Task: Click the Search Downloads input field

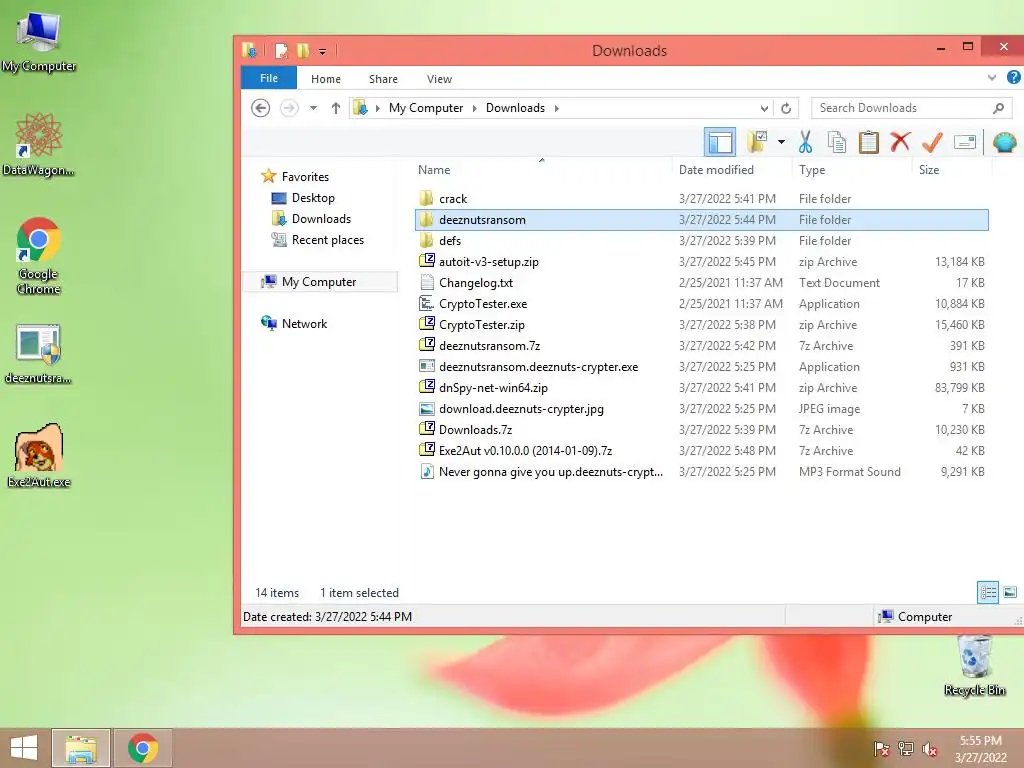Action: 902,108
